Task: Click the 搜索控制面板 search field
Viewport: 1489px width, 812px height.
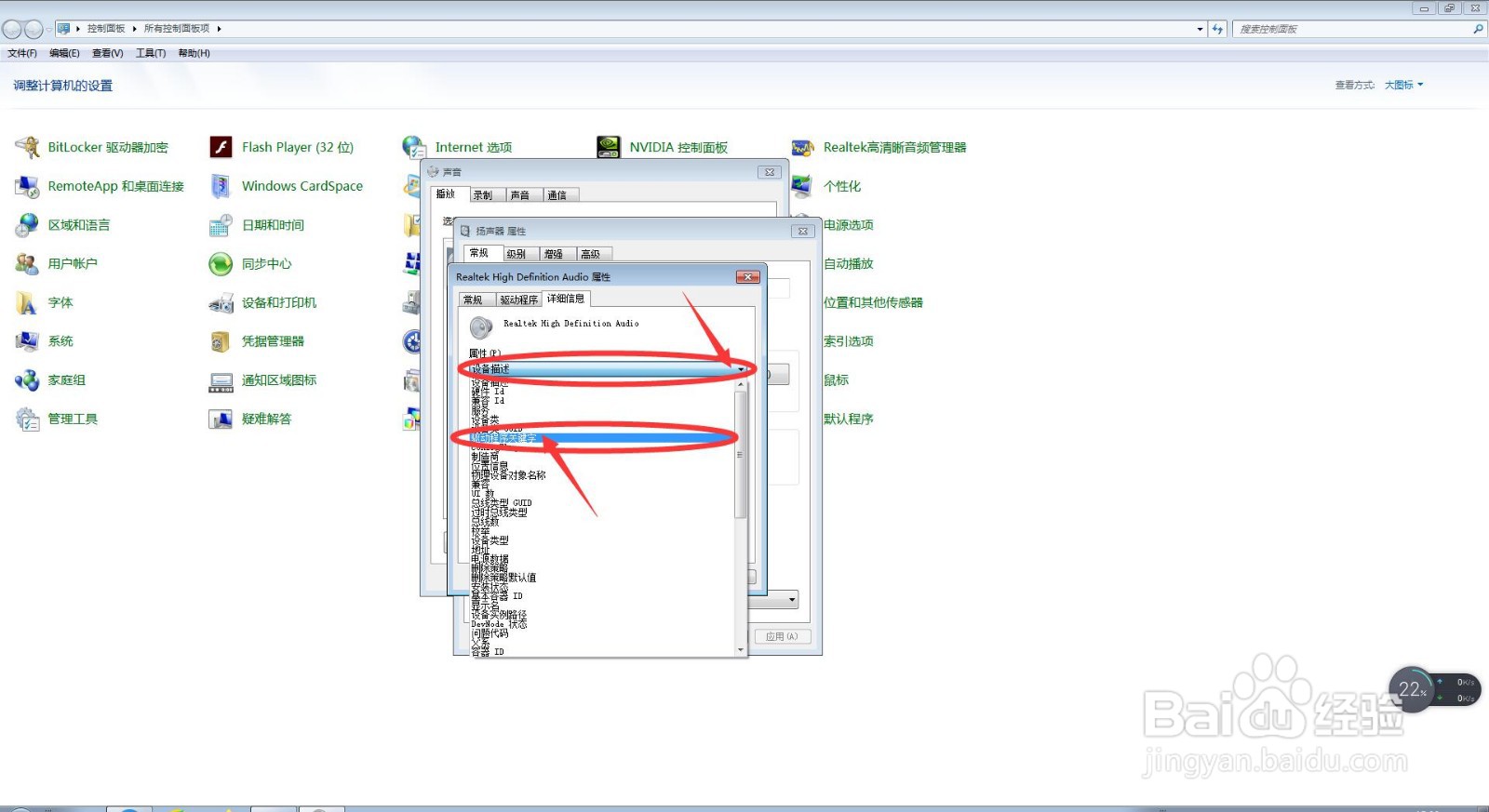Action: [1351, 29]
